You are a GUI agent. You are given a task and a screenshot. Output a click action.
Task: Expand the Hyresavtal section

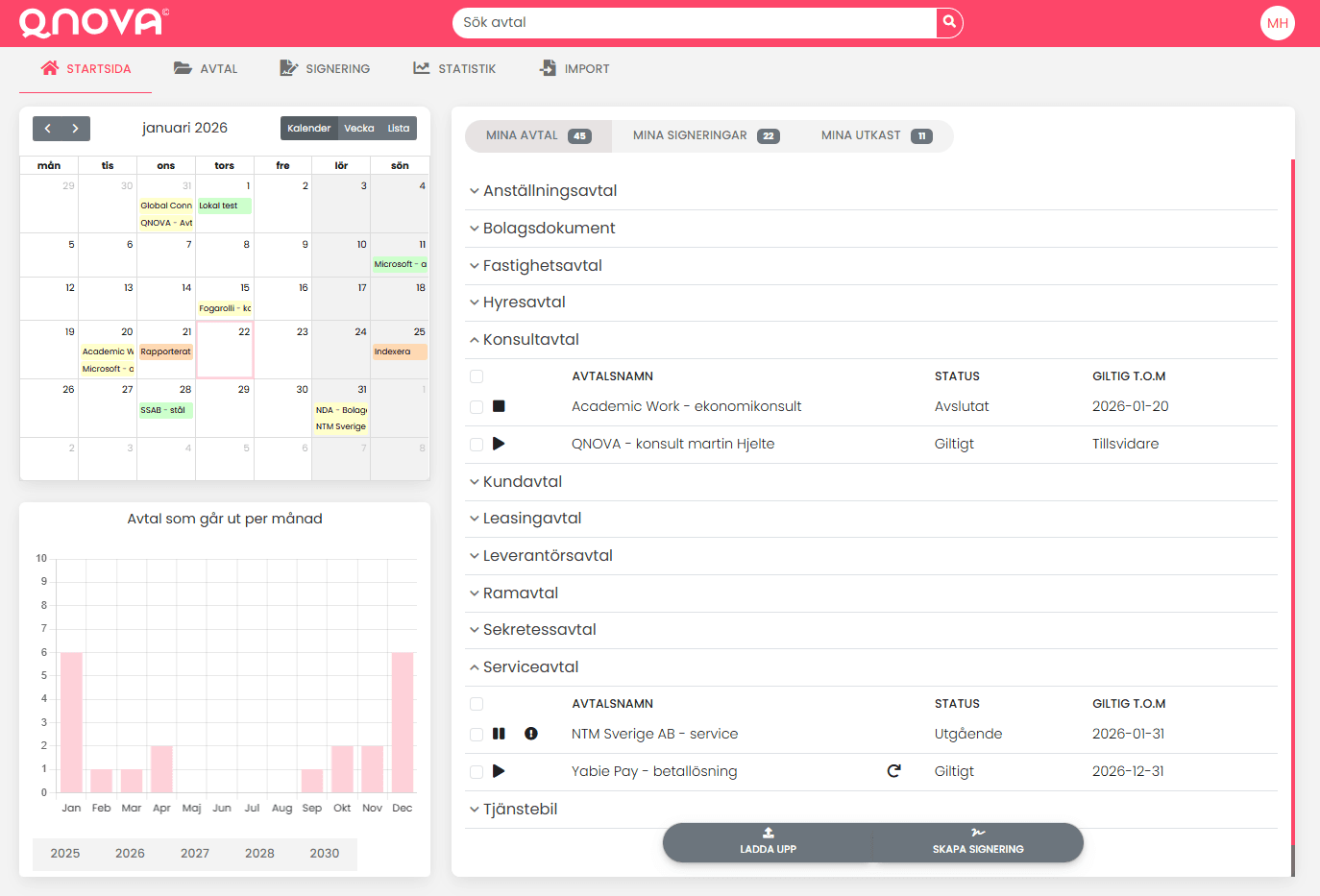[871, 303]
